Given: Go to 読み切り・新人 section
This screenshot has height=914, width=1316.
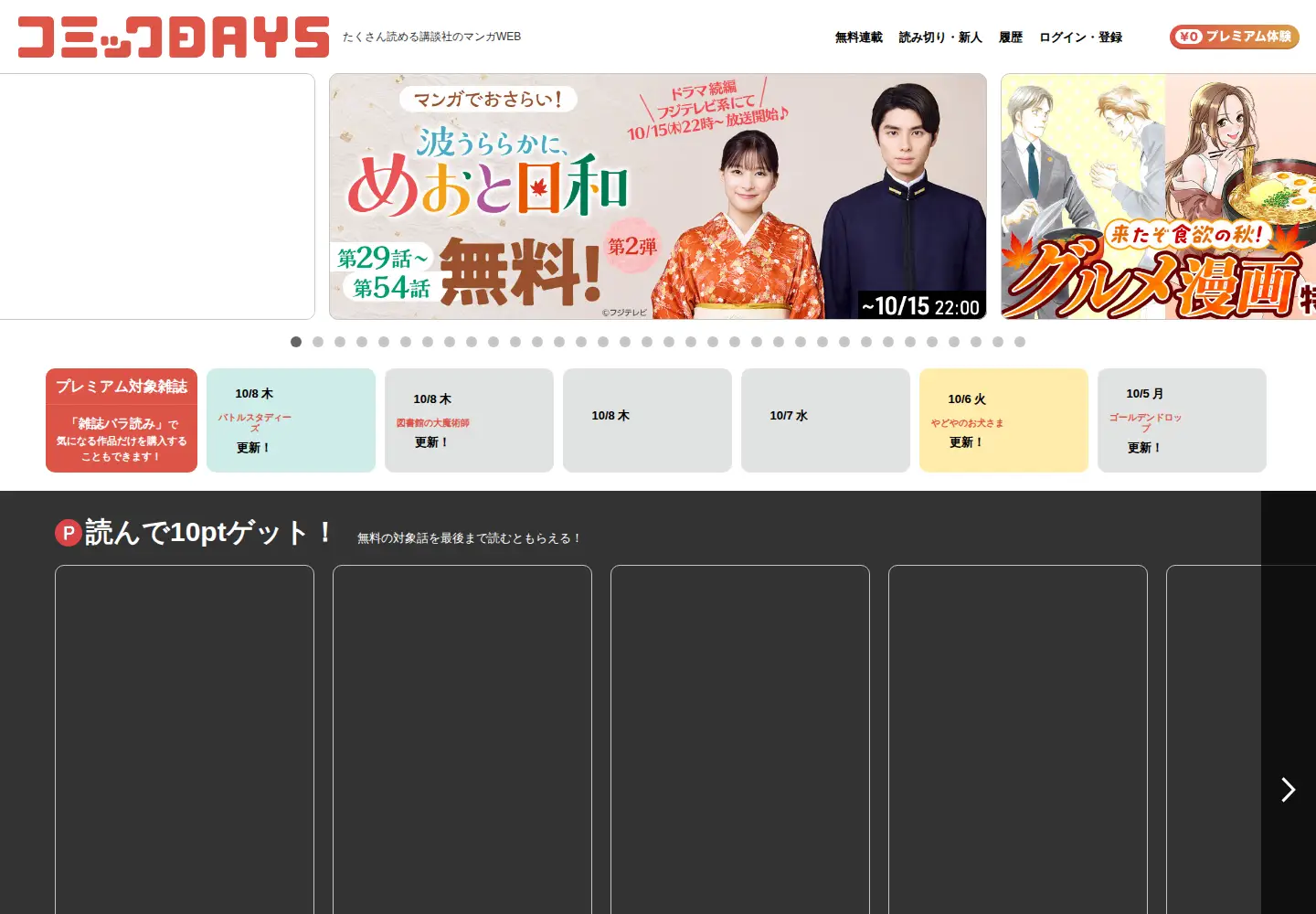Looking at the screenshot, I should (x=940, y=37).
